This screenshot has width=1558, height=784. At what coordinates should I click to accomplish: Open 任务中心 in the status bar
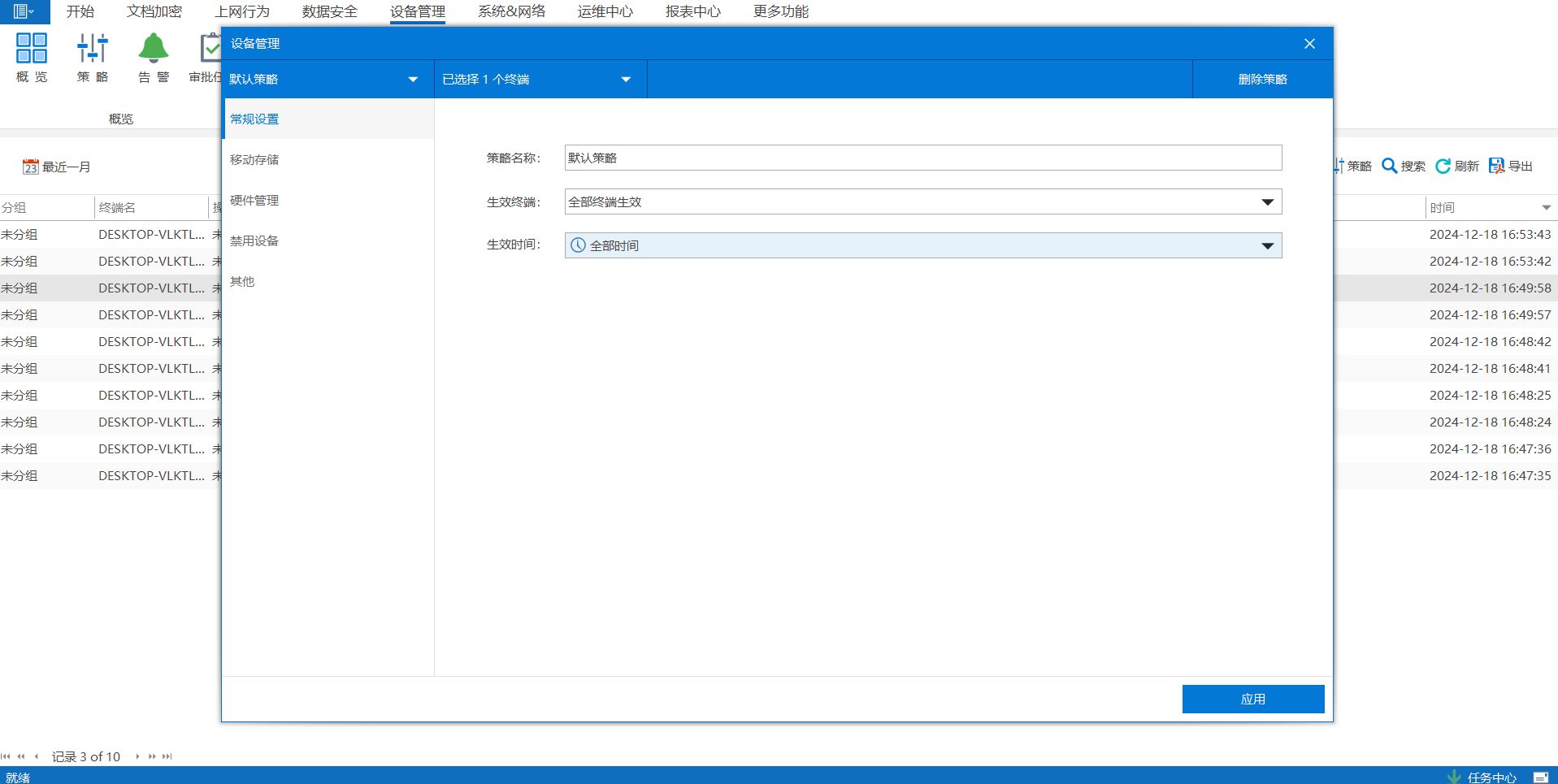(x=1491, y=777)
